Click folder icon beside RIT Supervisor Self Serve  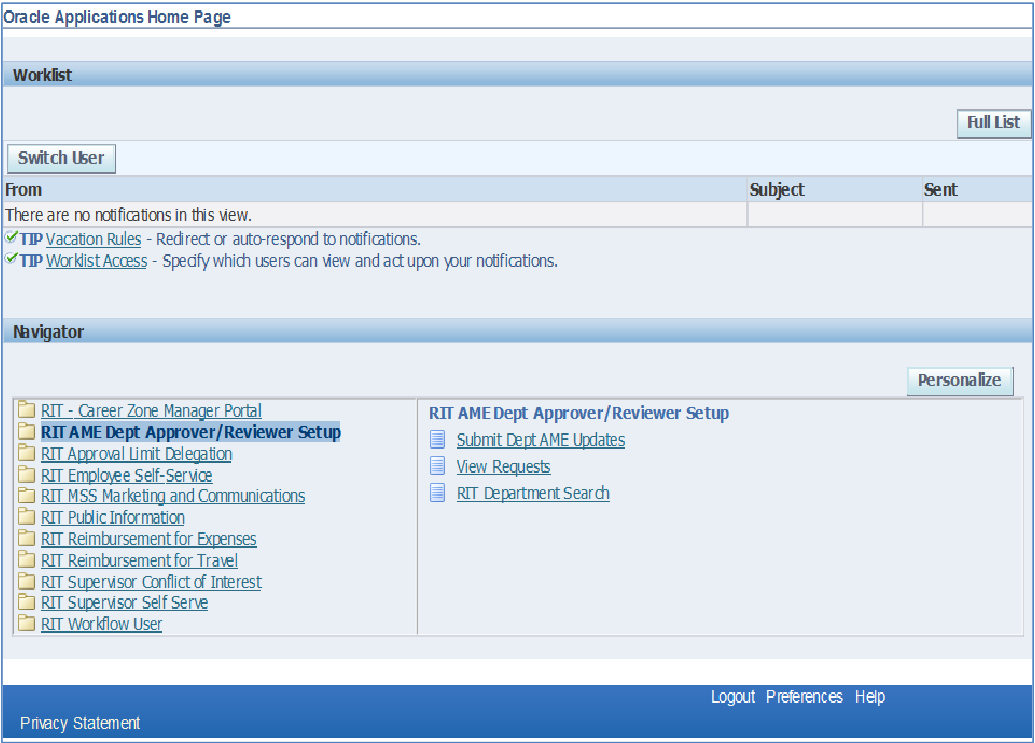(26, 603)
